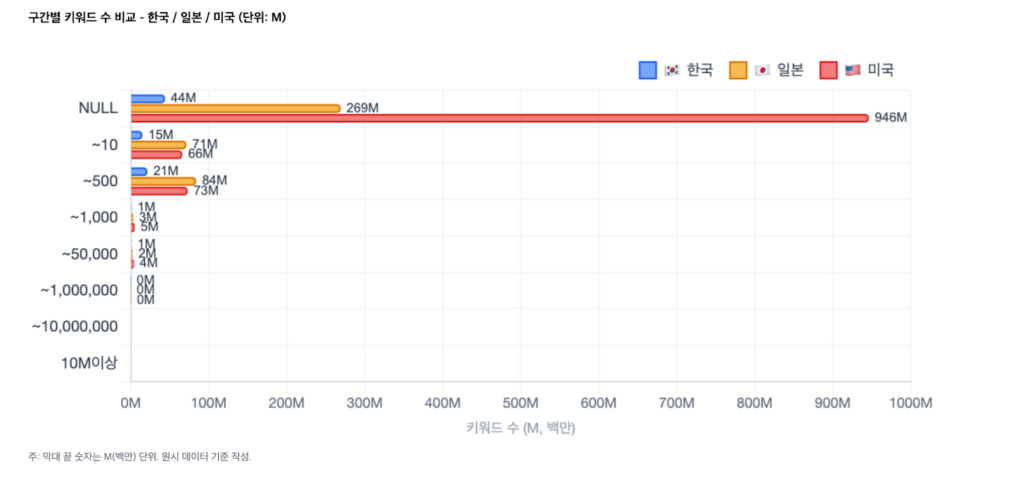Click the South Korea flag icon in legend
Screen dimensions: 1024x481
pos(672,70)
